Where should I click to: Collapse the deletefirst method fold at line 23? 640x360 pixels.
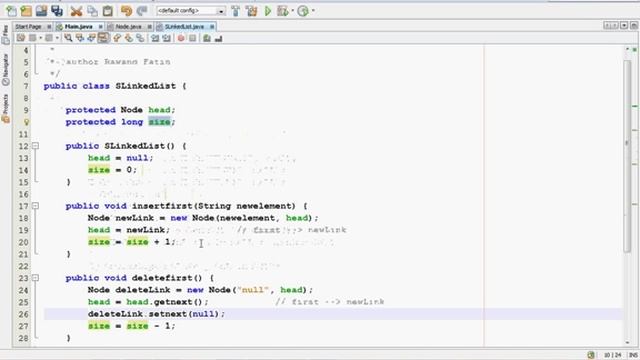click(x=36, y=278)
